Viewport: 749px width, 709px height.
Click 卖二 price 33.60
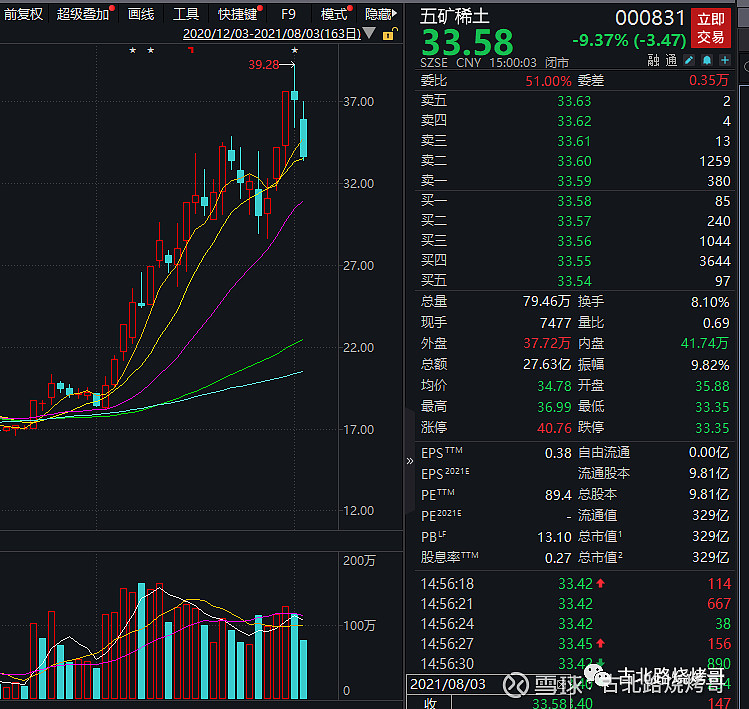(574, 161)
